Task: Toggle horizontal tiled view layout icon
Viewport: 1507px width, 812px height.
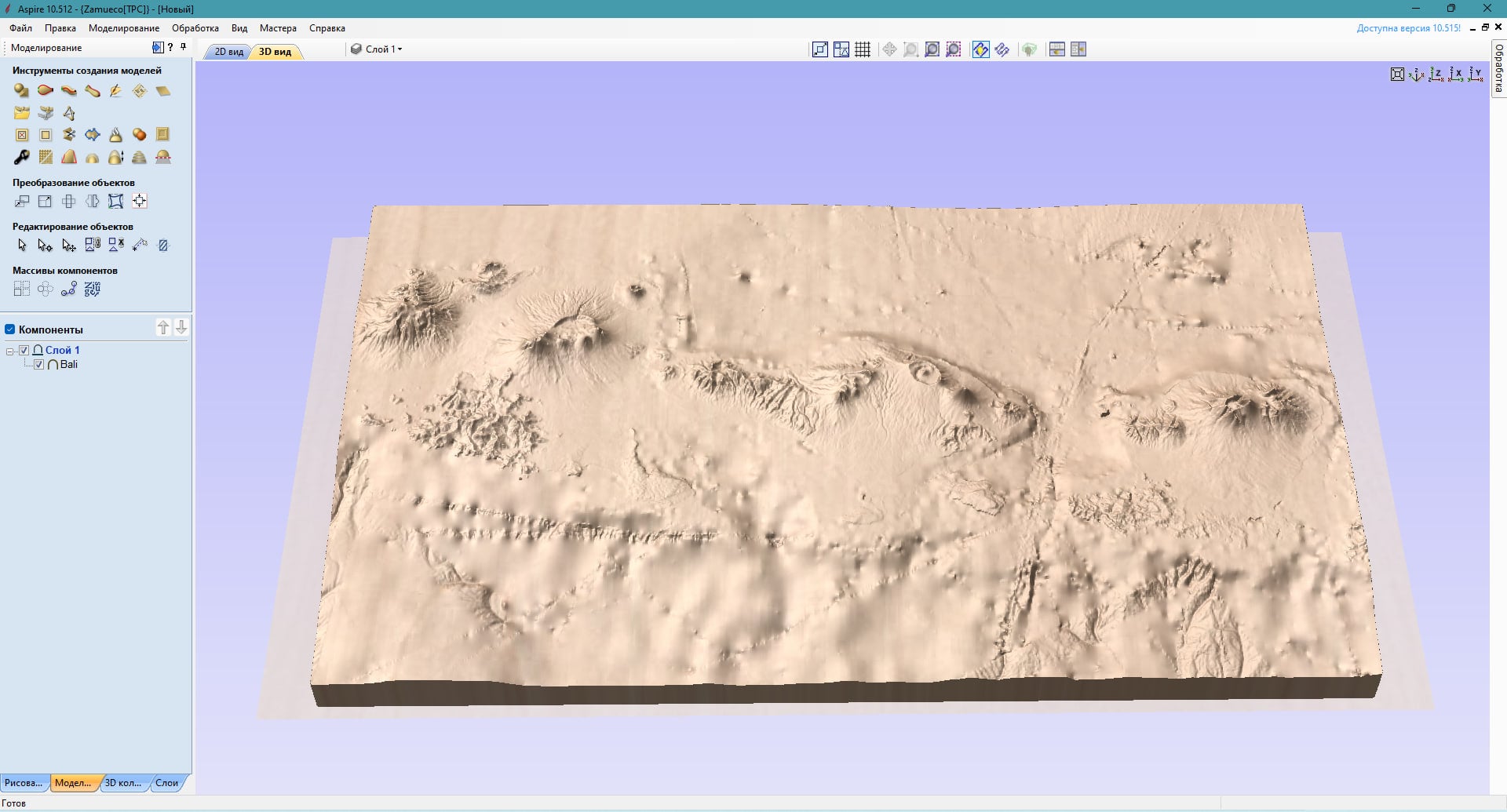Action: point(1056,49)
